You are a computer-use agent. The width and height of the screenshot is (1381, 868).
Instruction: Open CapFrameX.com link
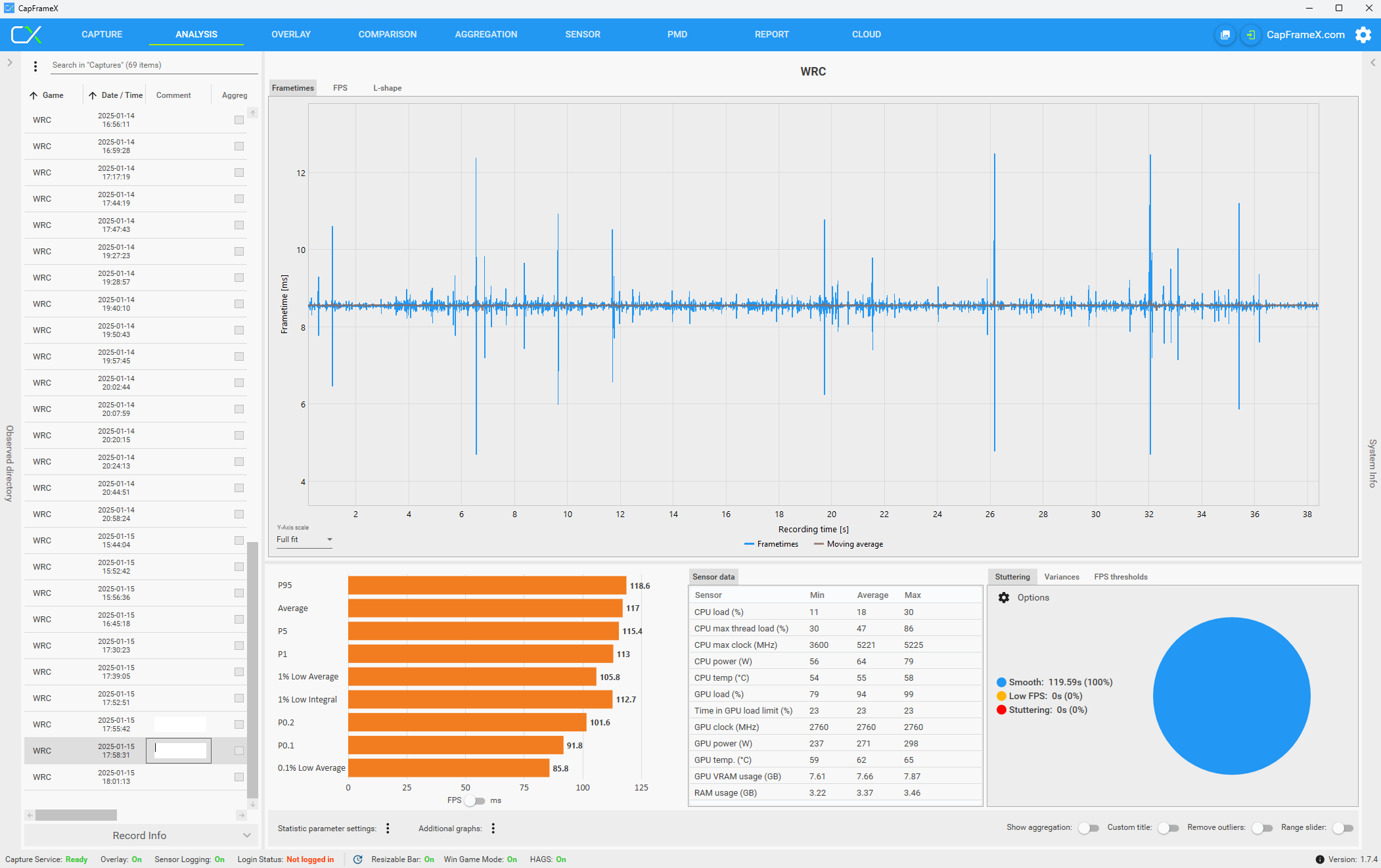point(1305,35)
